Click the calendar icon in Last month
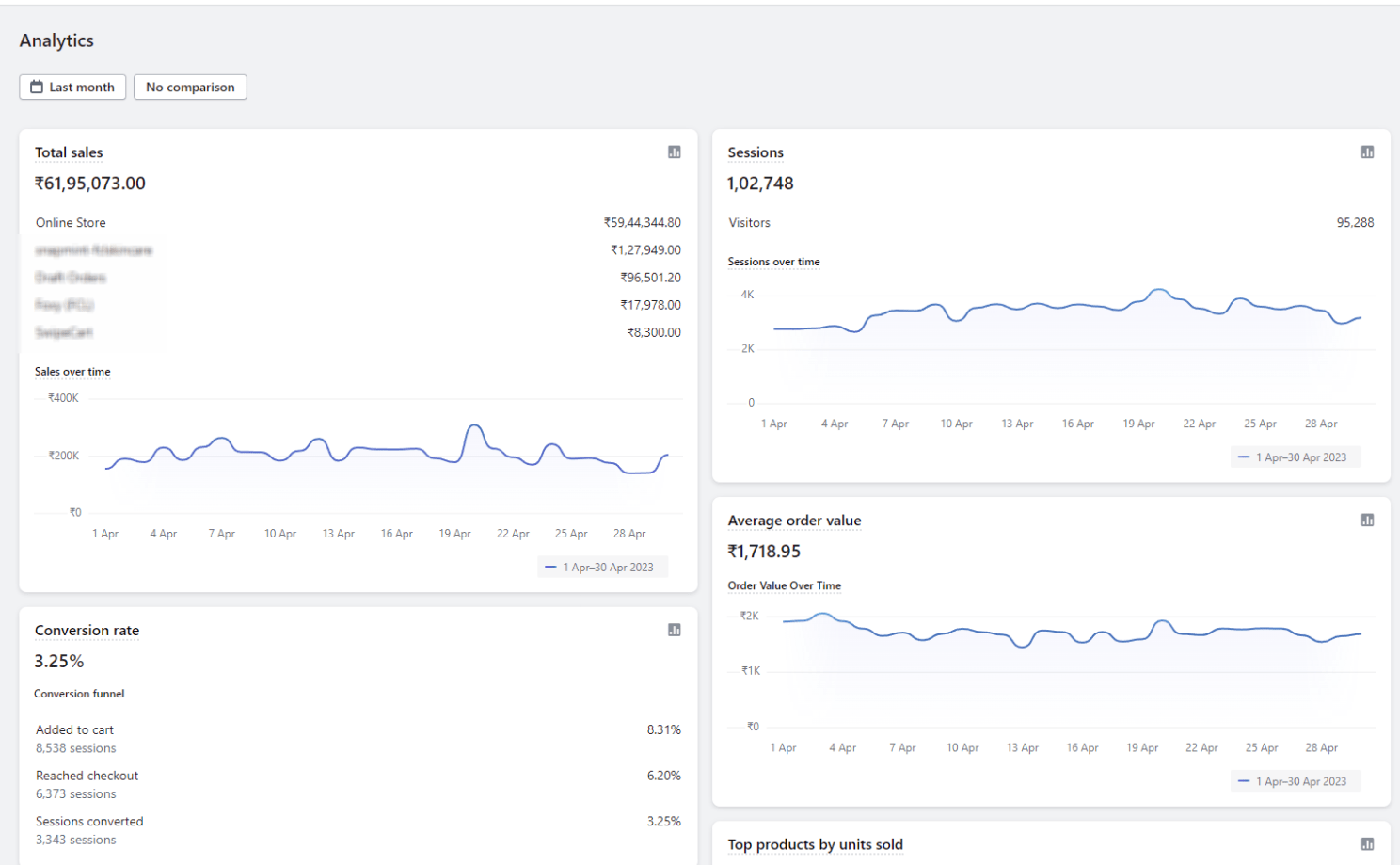Image resolution: width=1400 pixels, height=865 pixels. tap(37, 88)
